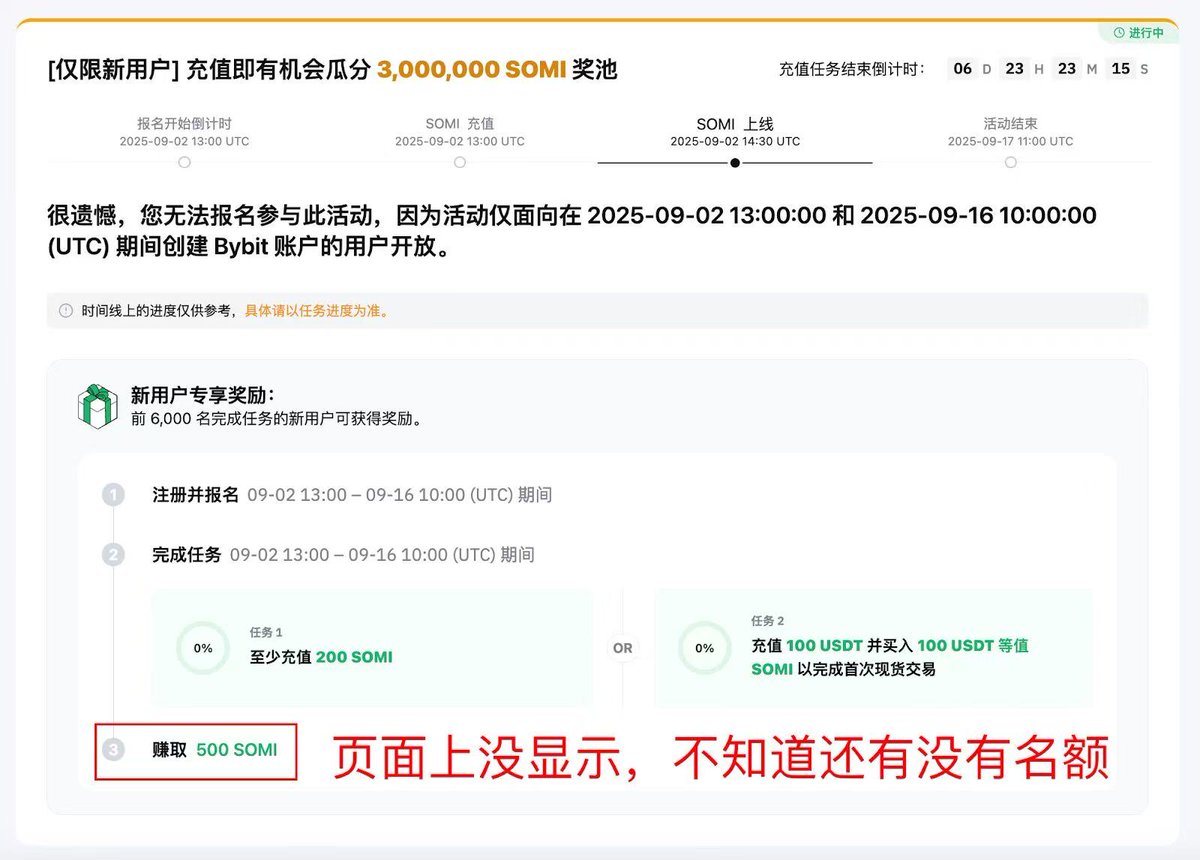Click the green gift box icon
Image resolution: width=1200 pixels, height=860 pixels.
click(98, 406)
